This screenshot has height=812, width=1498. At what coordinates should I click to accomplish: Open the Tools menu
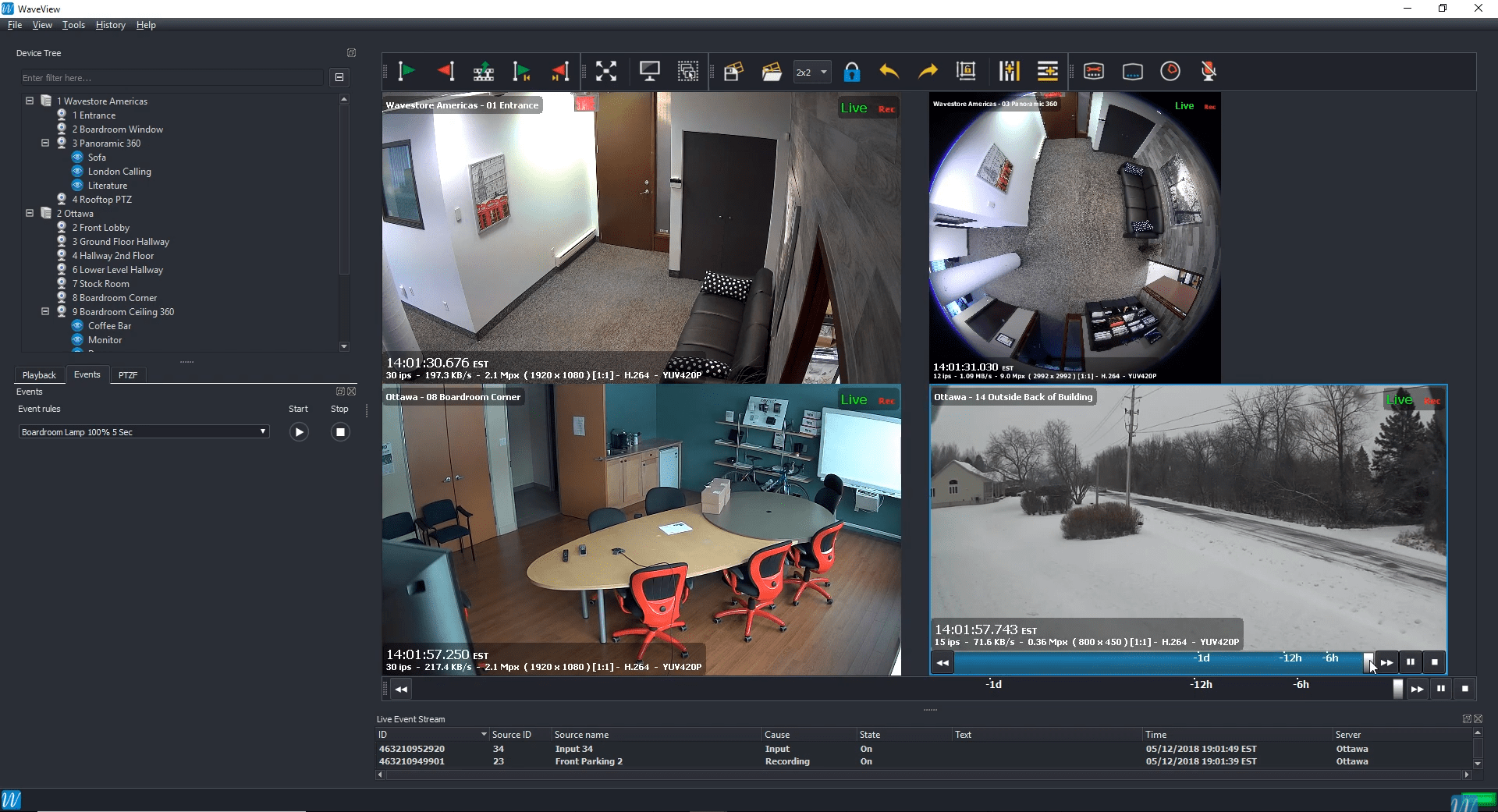pyautogui.click(x=73, y=25)
